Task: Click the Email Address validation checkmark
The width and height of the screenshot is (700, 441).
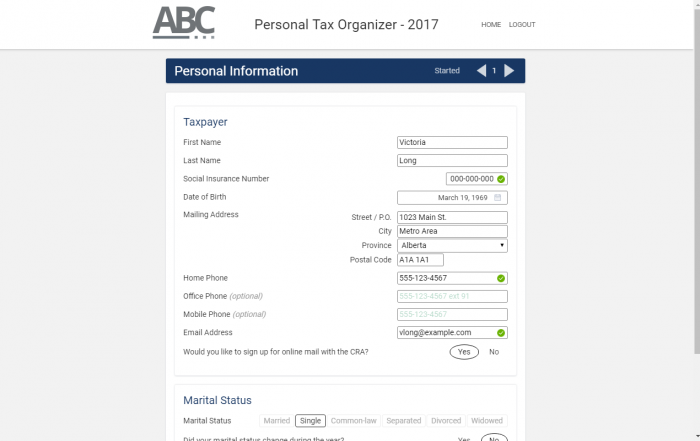Action: pos(501,333)
